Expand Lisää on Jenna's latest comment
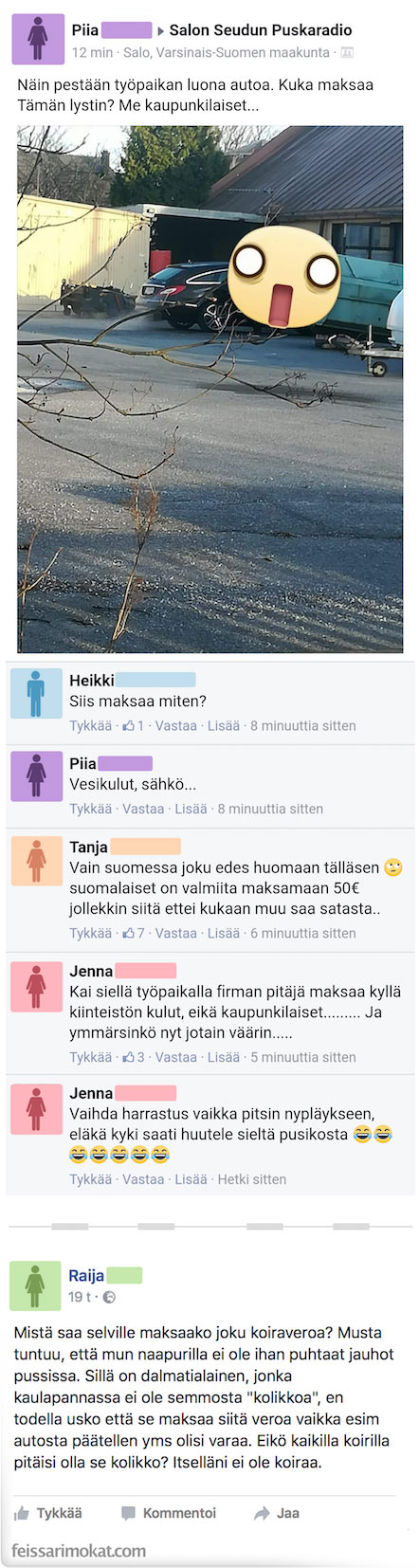The width and height of the screenshot is (419, 1568). tap(191, 1179)
